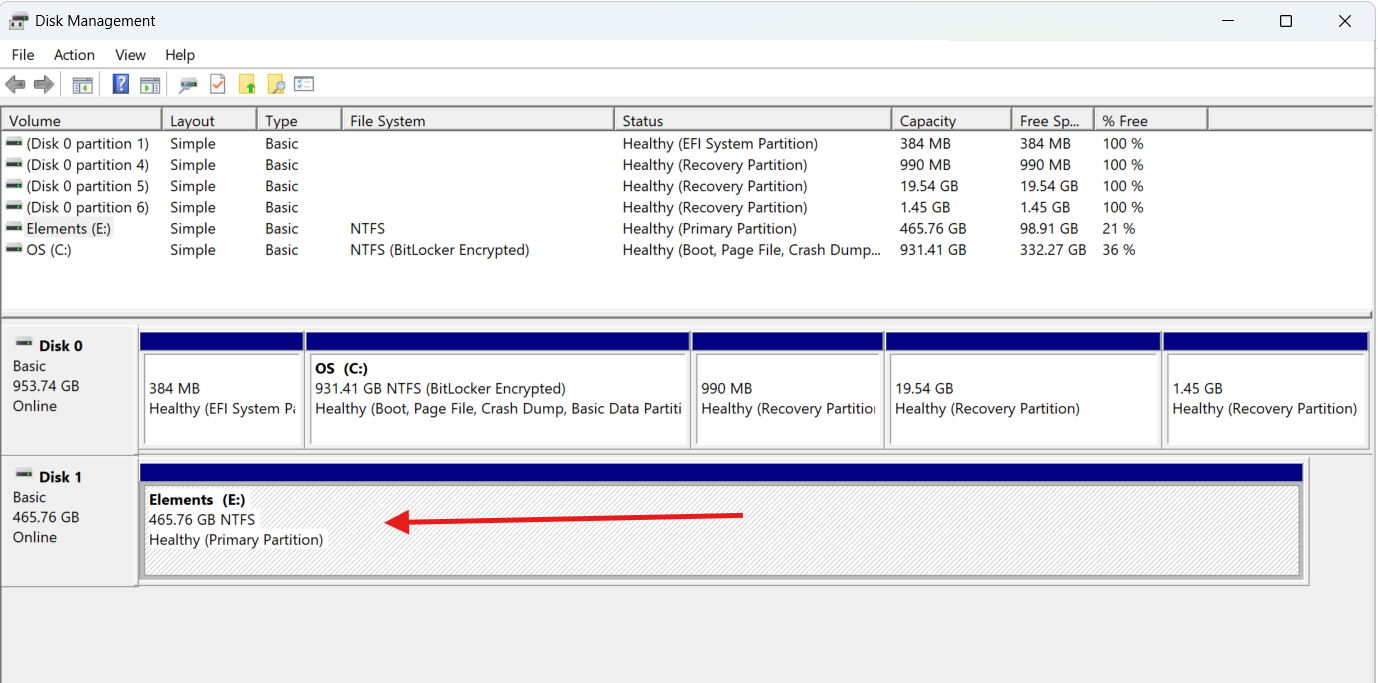This screenshot has width=1378, height=683.
Task: Toggle the Show/Hide Console Tree icon
Action: [82, 85]
